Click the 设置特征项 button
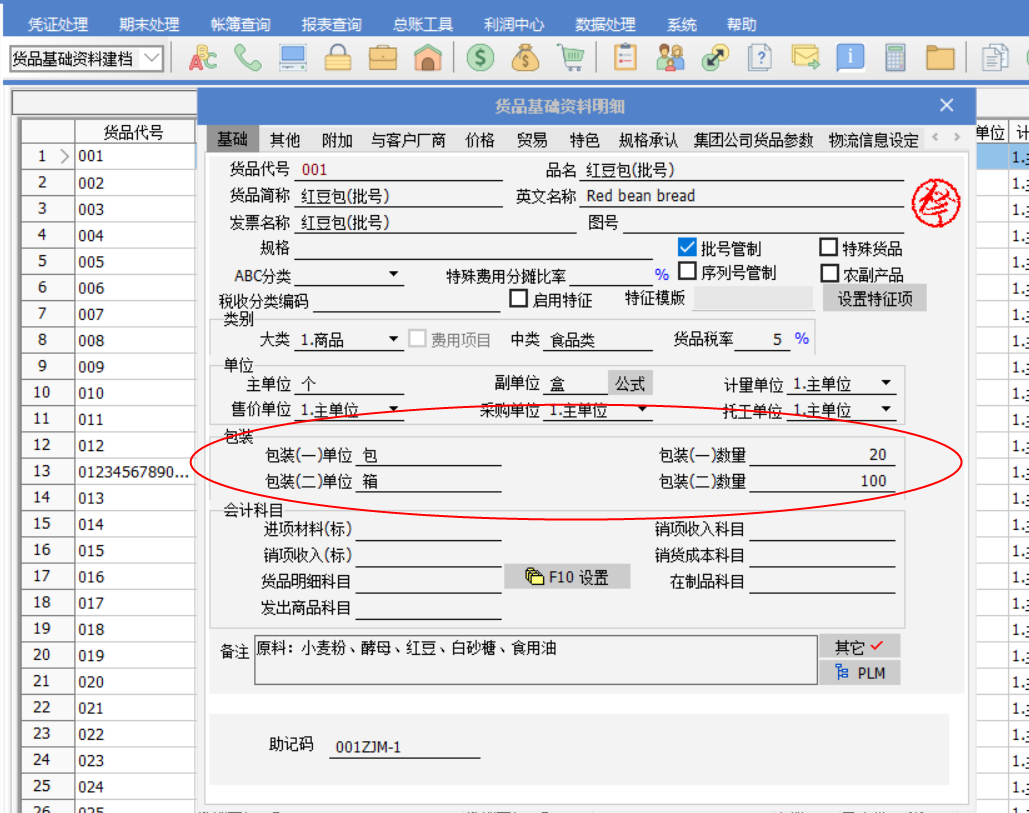The width and height of the screenshot is (1029, 813). pos(875,299)
